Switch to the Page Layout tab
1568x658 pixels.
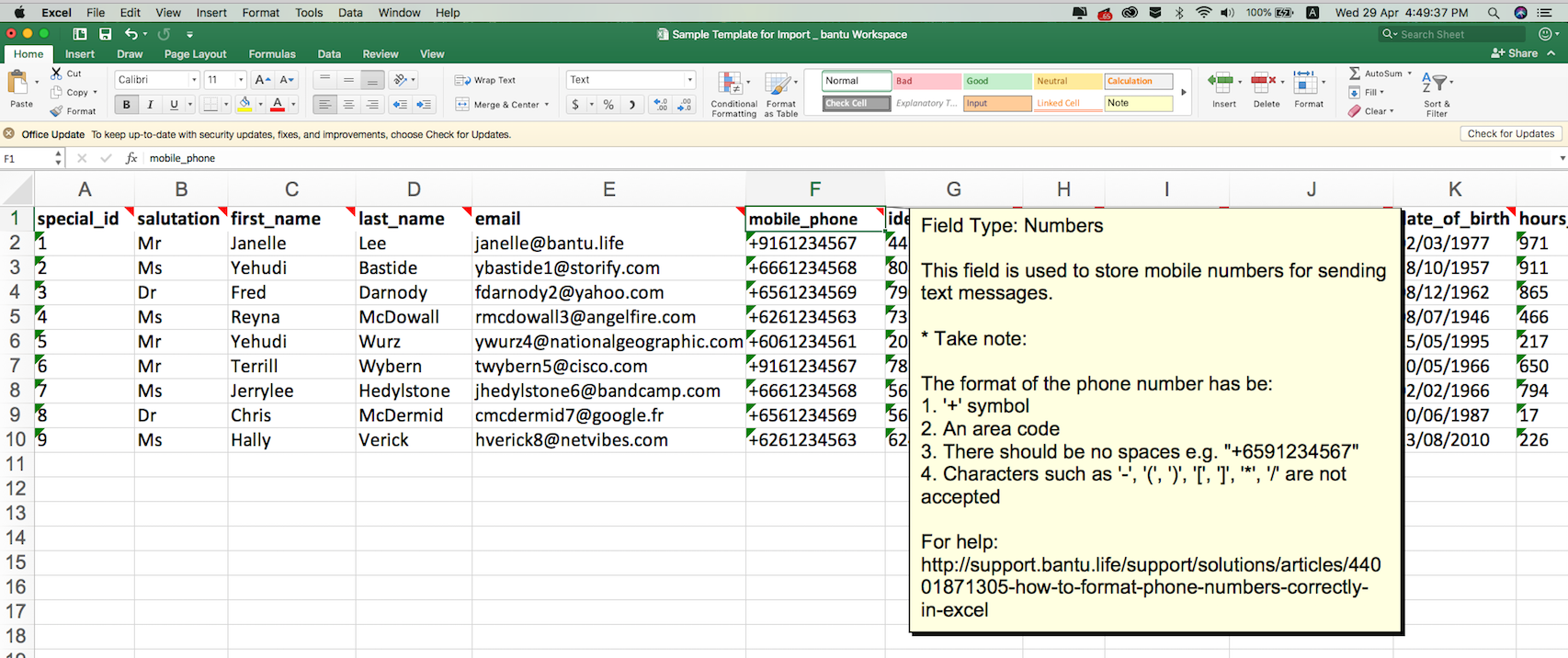pyautogui.click(x=195, y=54)
